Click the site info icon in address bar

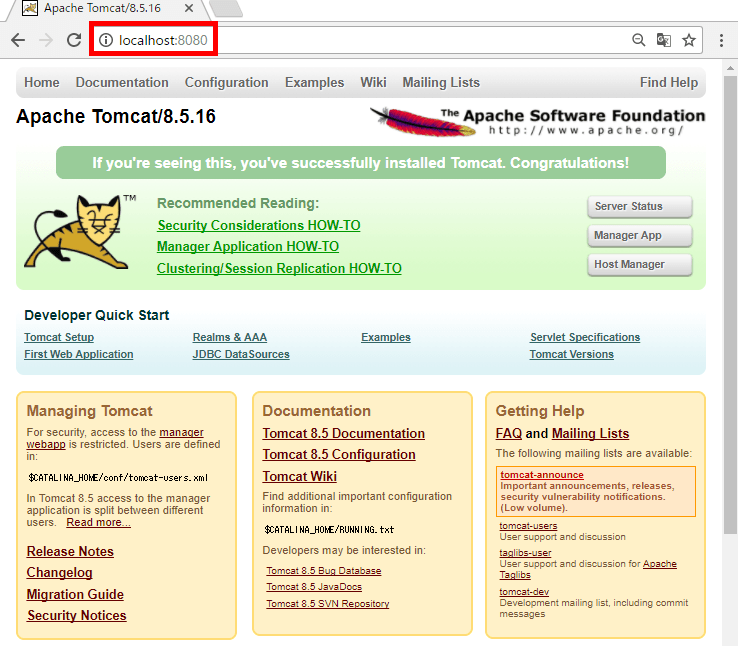coord(106,40)
